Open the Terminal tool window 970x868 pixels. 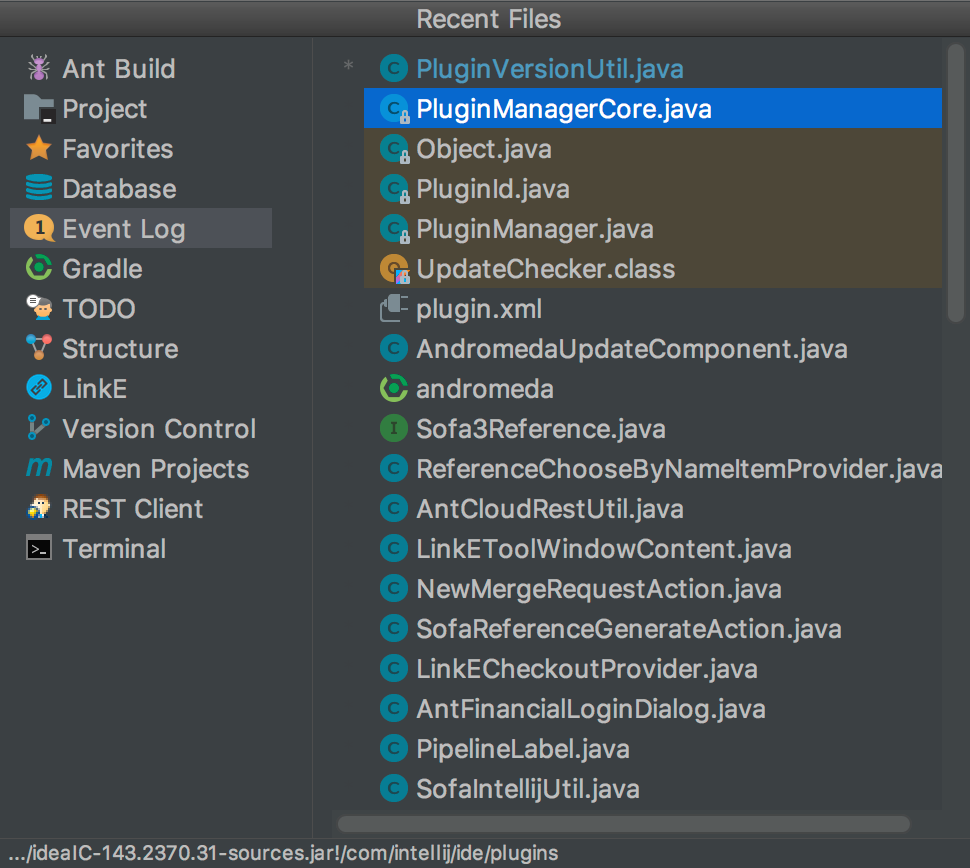141,548
